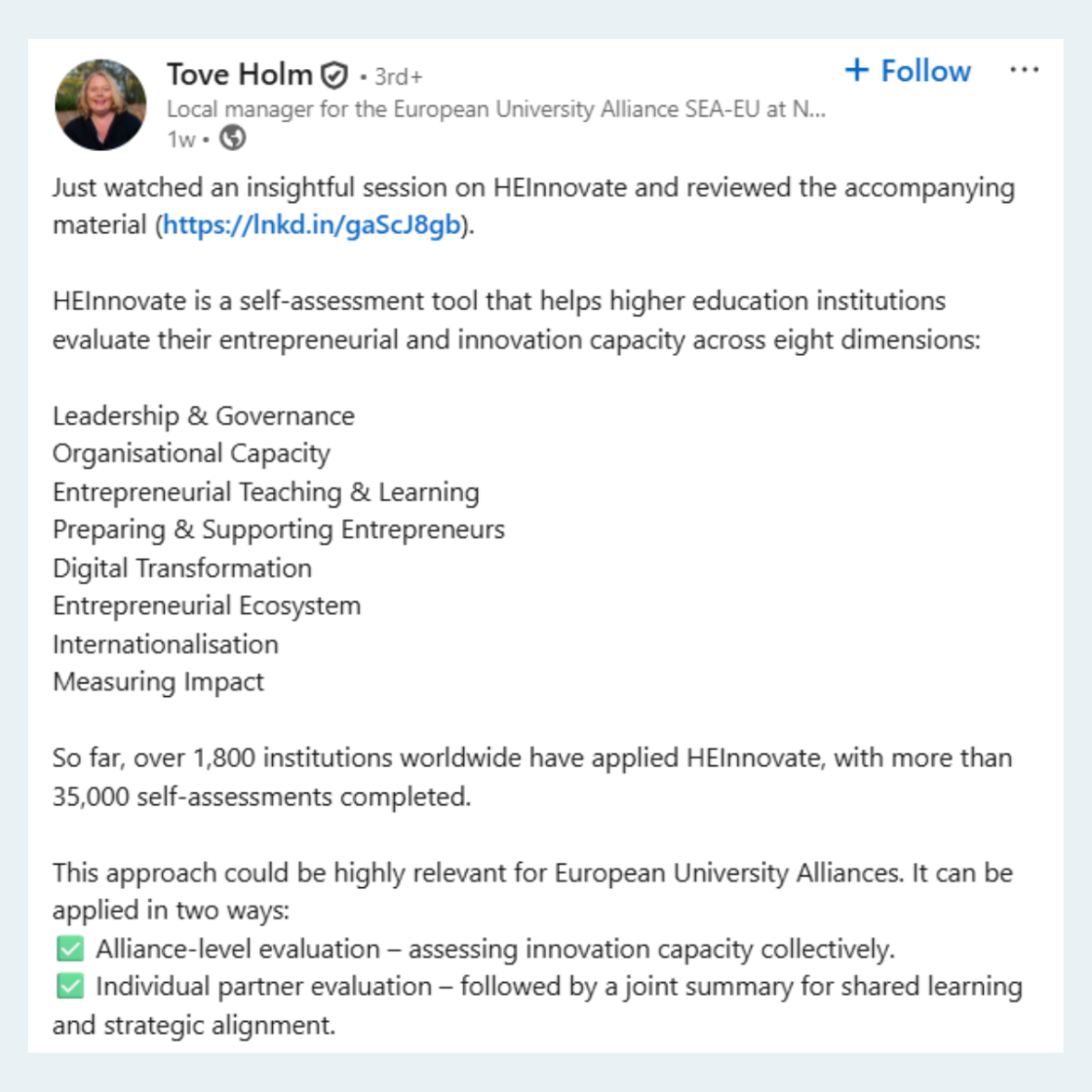Click the Leadership & Governance line

(x=204, y=416)
